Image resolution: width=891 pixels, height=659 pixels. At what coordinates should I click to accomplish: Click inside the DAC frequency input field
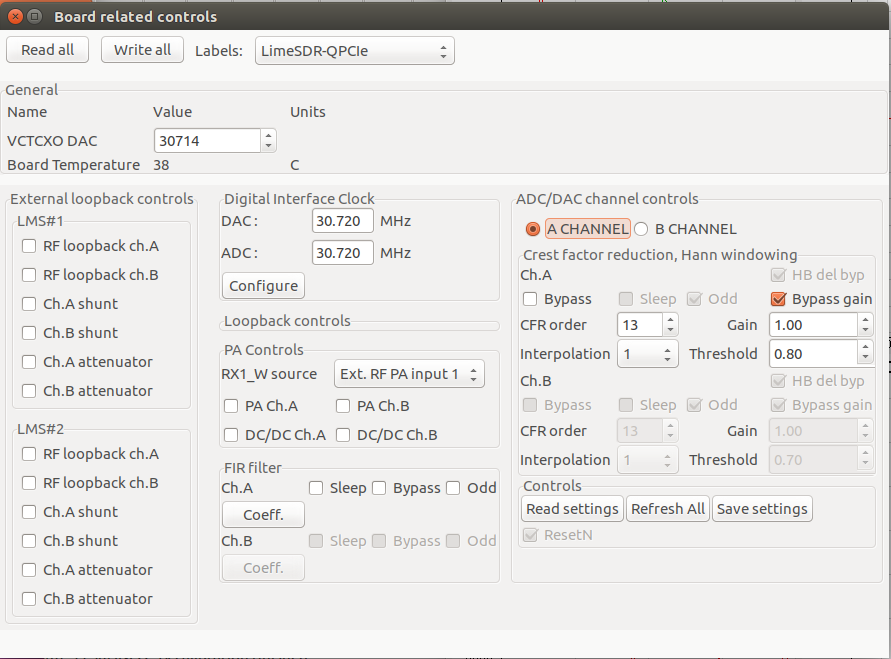pyautogui.click(x=343, y=221)
